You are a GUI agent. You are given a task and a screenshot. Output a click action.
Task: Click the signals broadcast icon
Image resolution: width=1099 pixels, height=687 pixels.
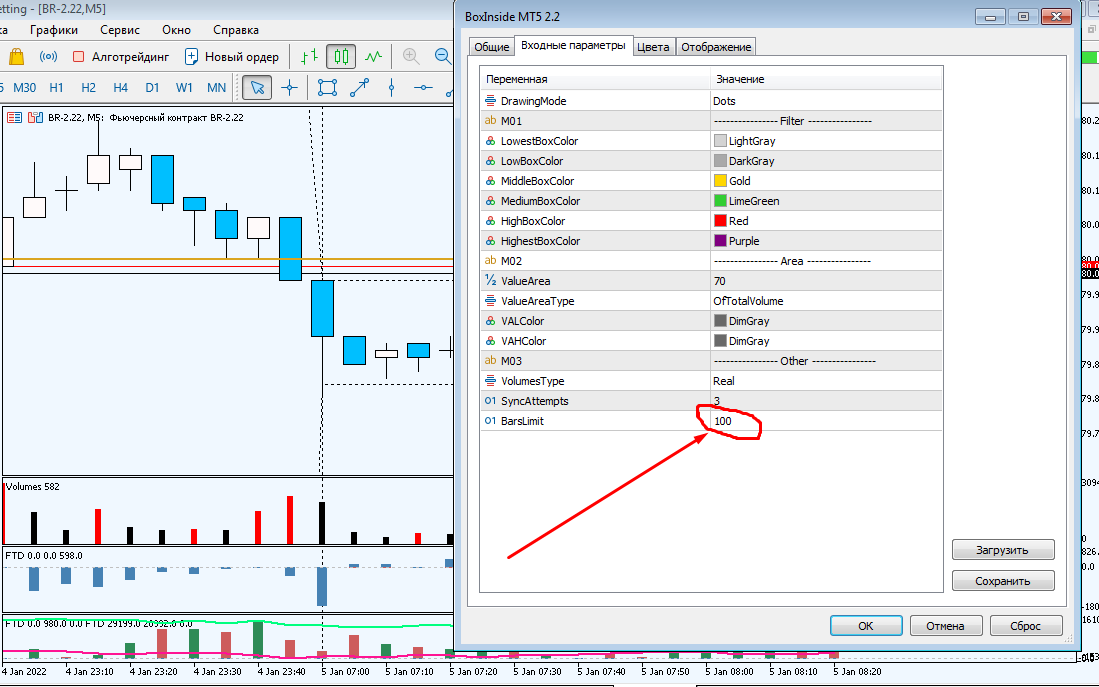[x=48, y=57]
